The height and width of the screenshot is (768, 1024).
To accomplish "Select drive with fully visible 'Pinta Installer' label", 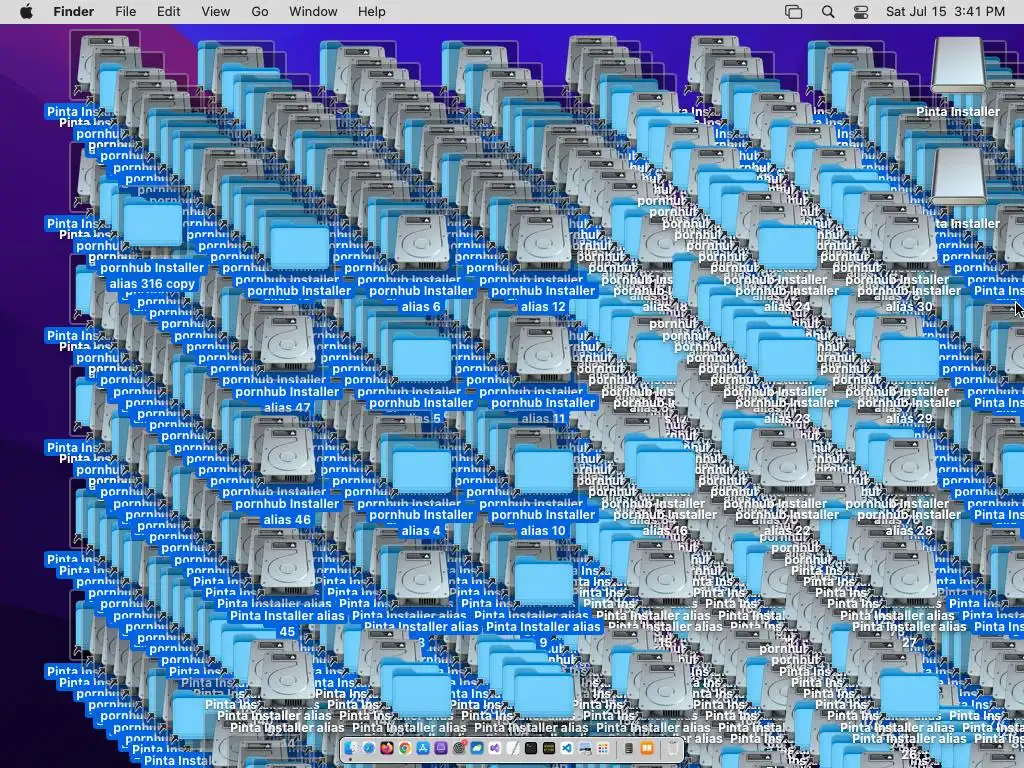I will click(x=958, y=64).
